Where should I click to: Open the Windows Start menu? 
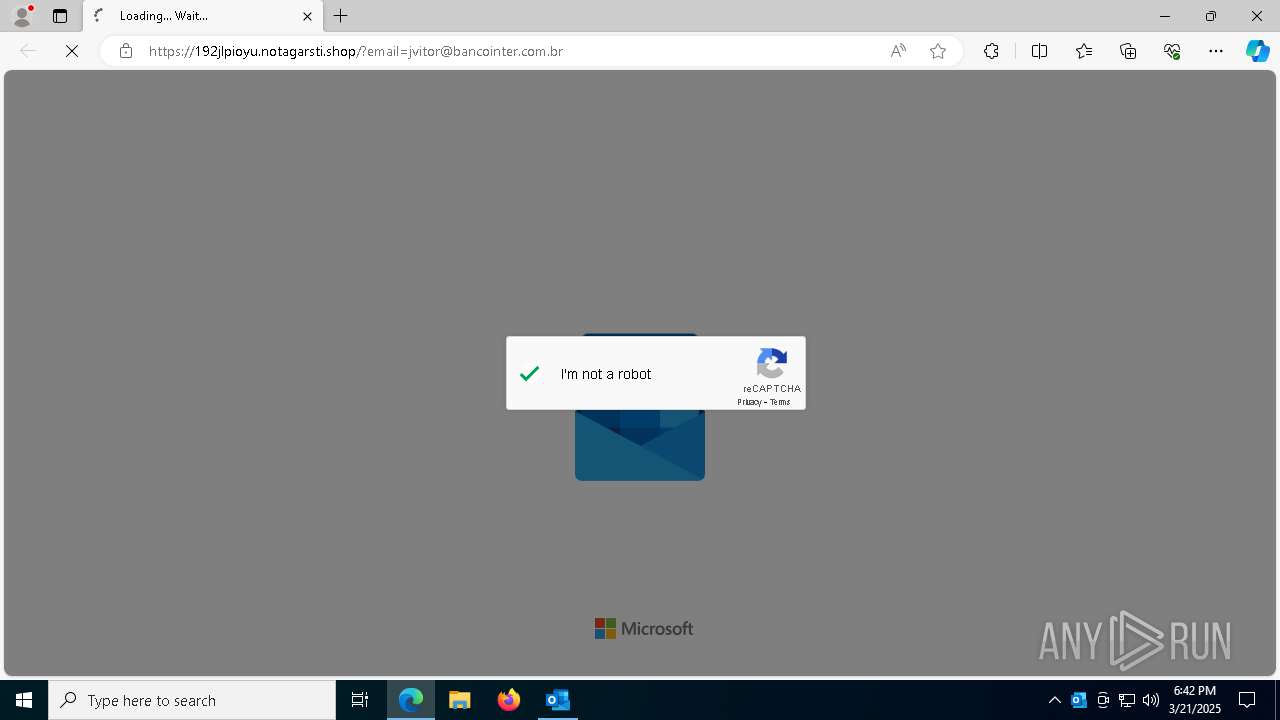click(x=24, y=700)
